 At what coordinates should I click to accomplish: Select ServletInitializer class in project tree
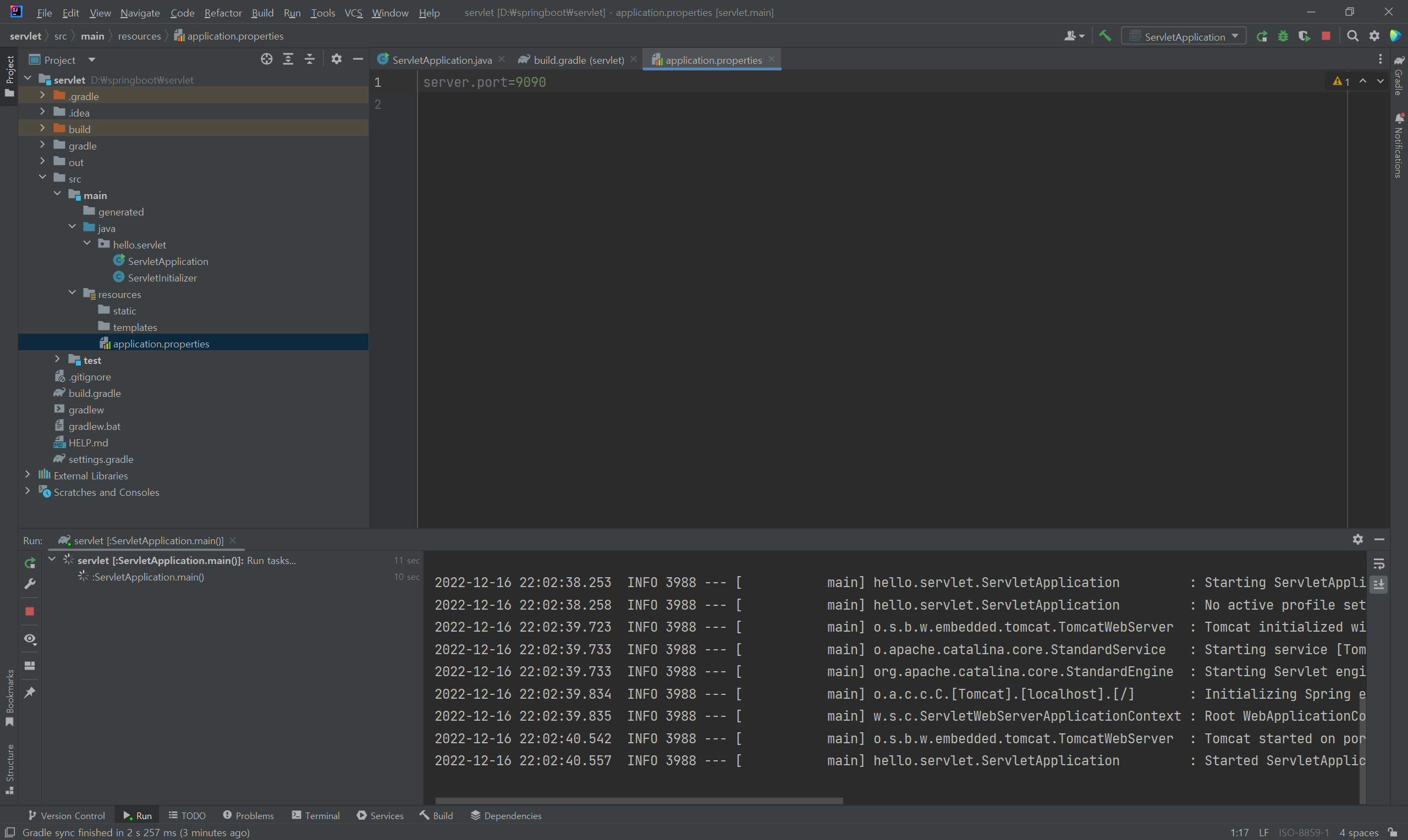[x=162, y=278]
